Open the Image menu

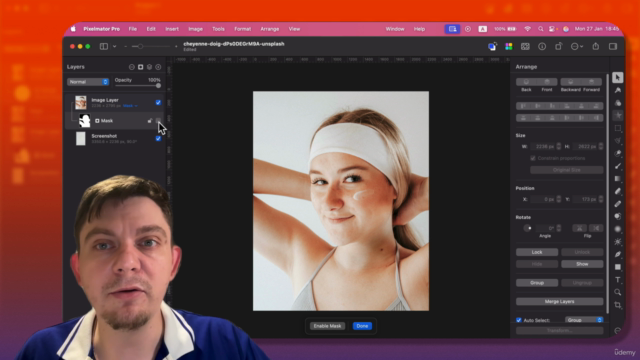(196, 29)
